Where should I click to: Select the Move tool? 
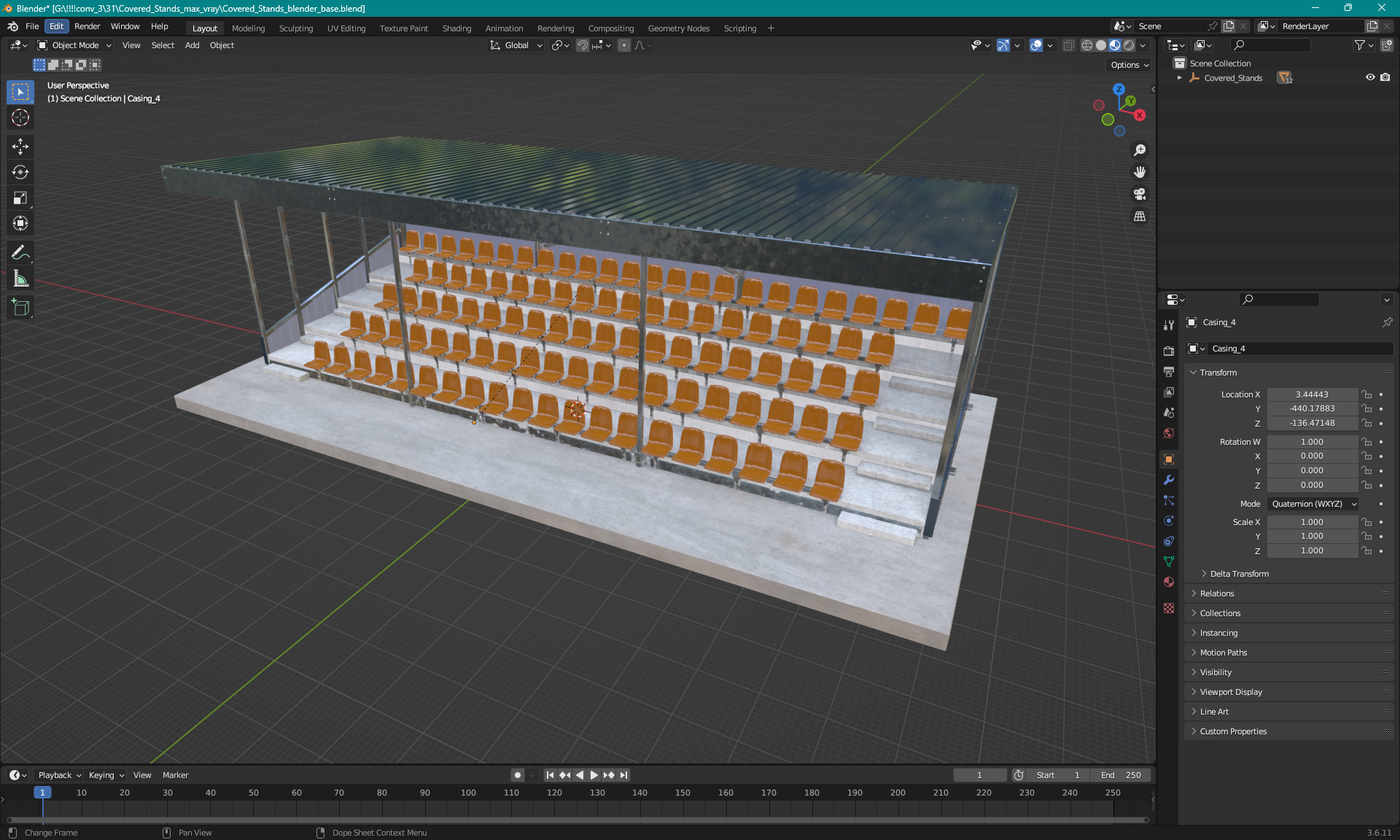coord(20,147)
